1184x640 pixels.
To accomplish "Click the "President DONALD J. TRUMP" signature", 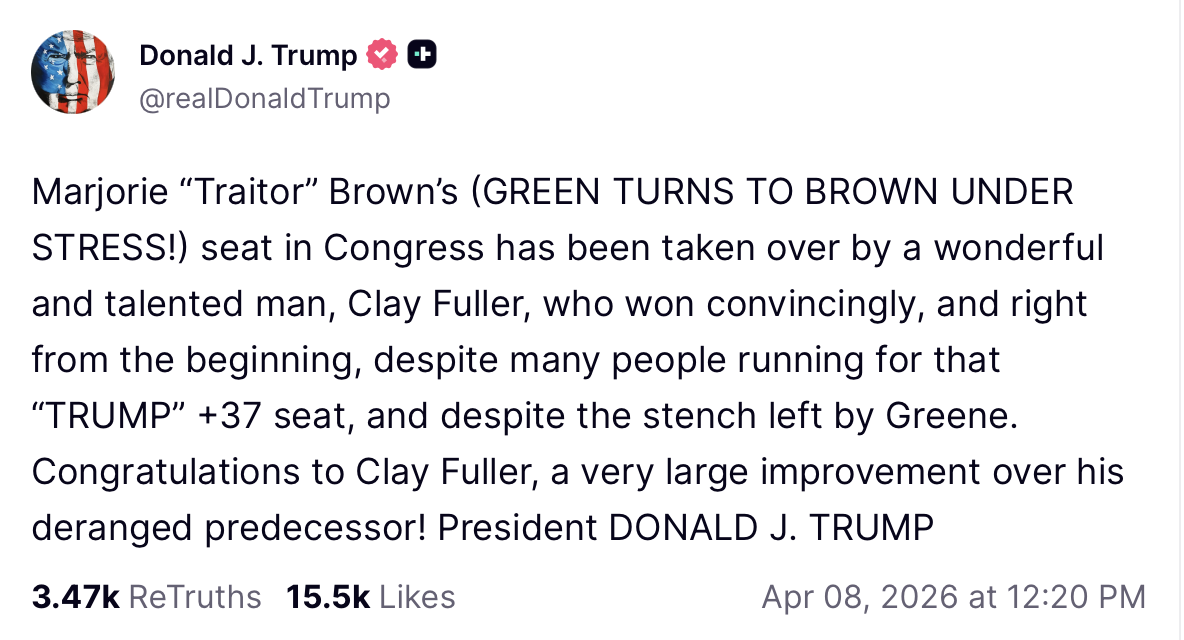I will 685,528.
